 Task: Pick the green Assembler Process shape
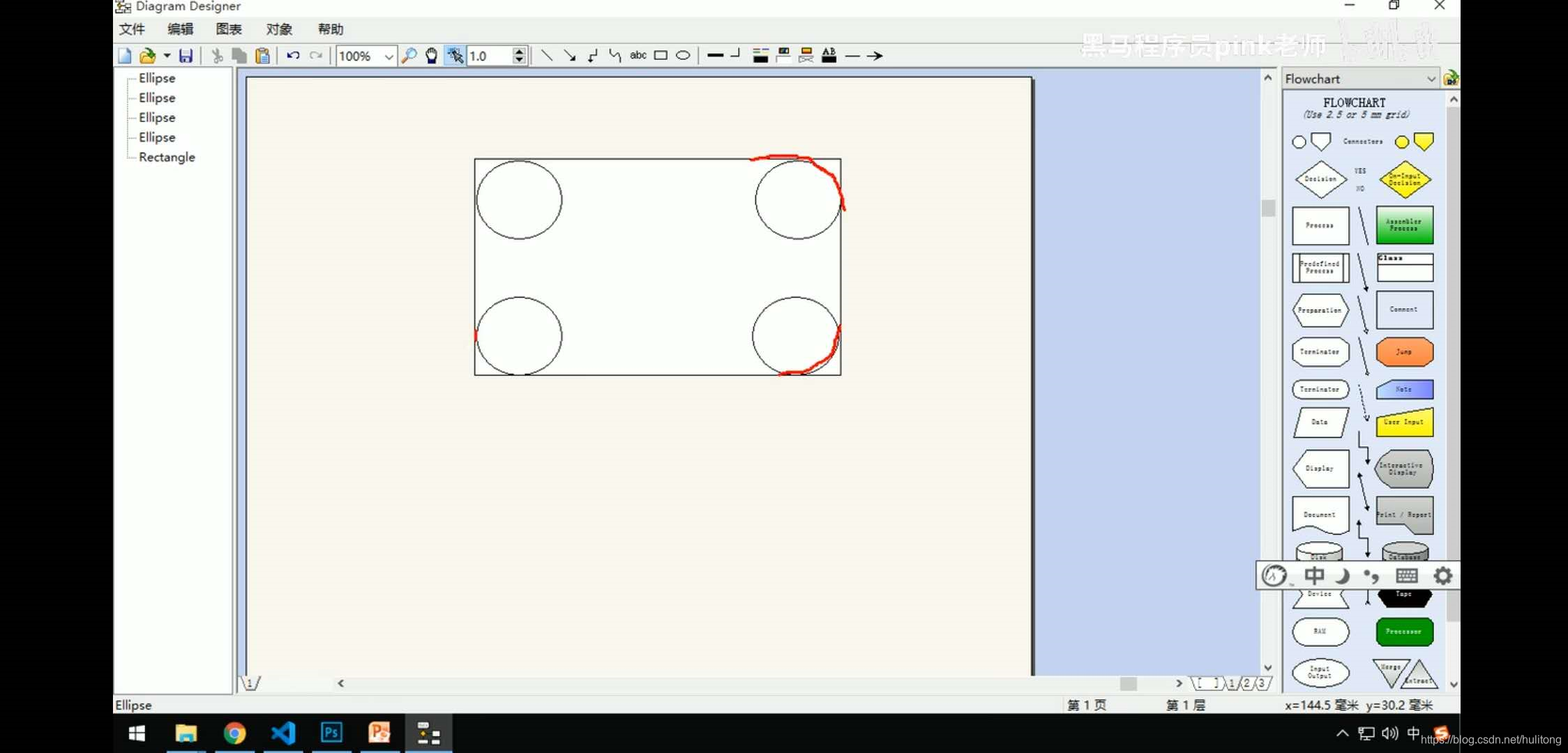point(1404,225)
